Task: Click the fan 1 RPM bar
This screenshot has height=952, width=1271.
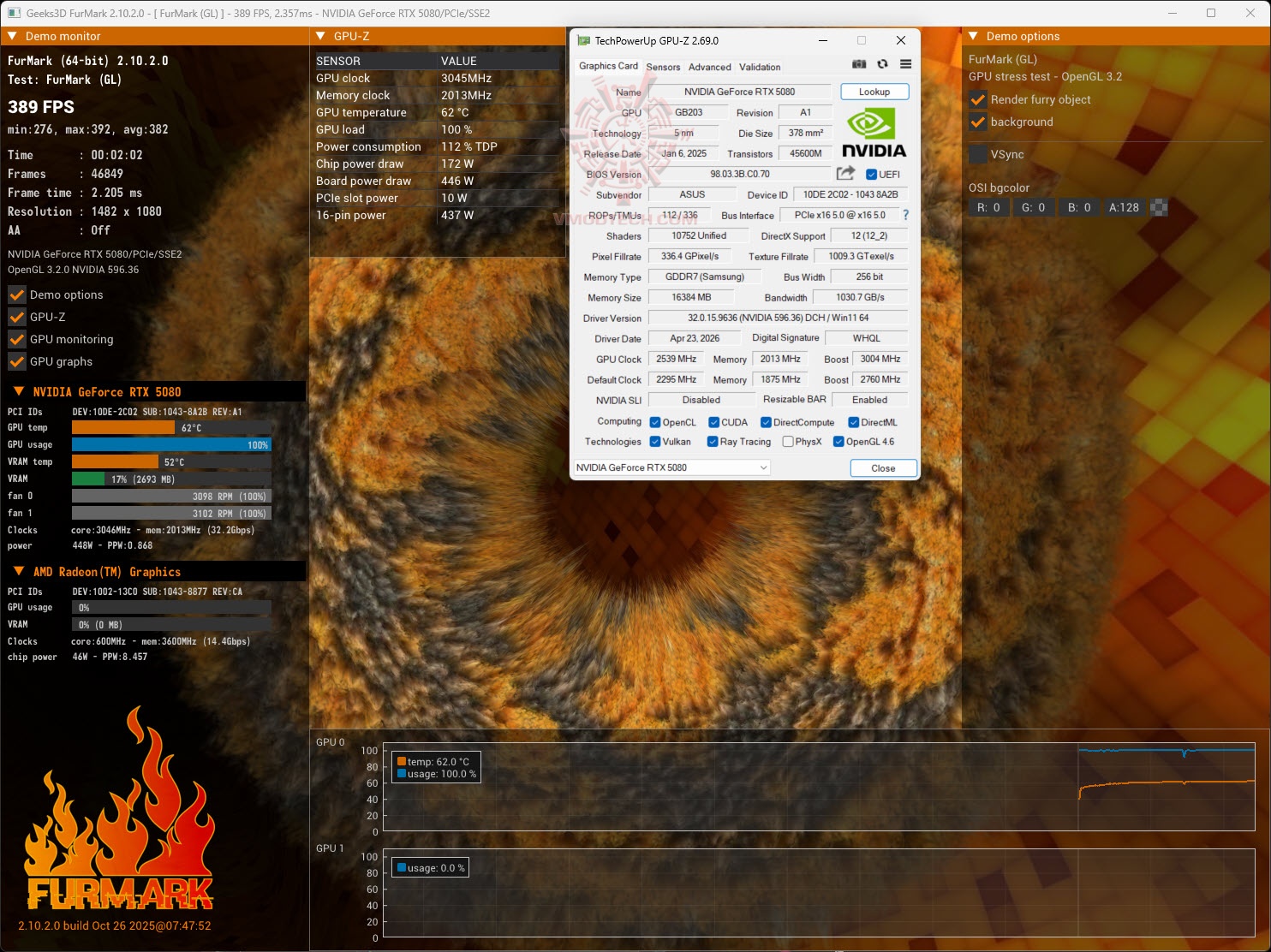Action: click(171, 513)
